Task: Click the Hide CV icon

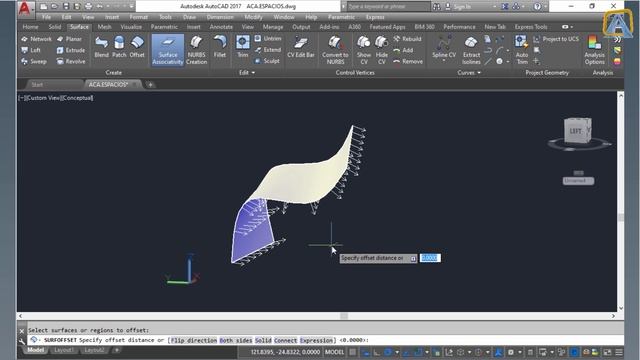Action: click(x=382, y=50)
